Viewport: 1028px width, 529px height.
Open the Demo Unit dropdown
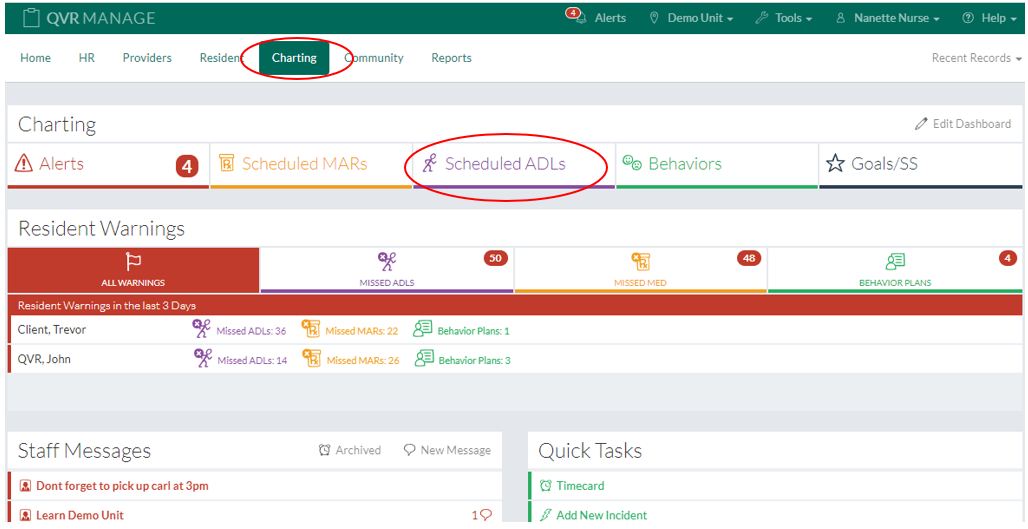tap(691, 18)
